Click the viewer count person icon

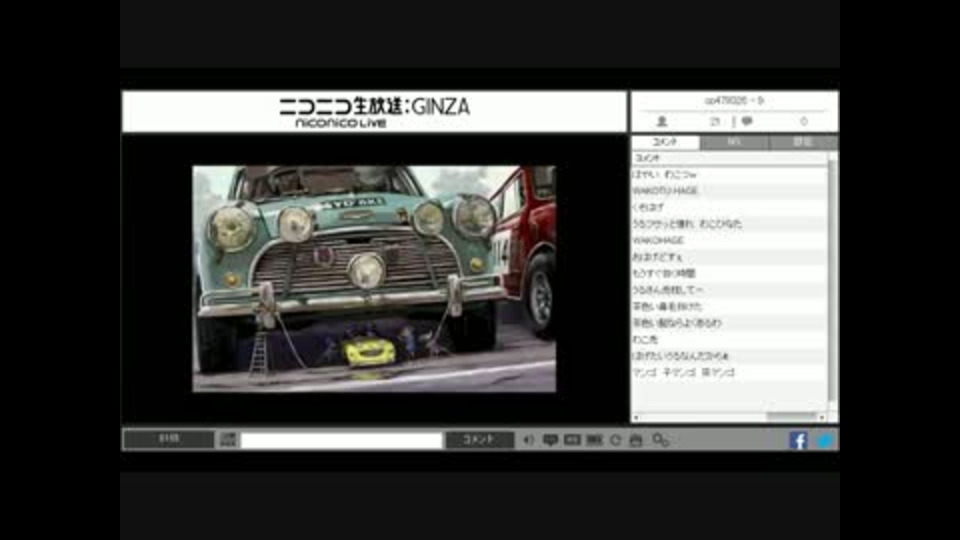[x=662, y=121]
